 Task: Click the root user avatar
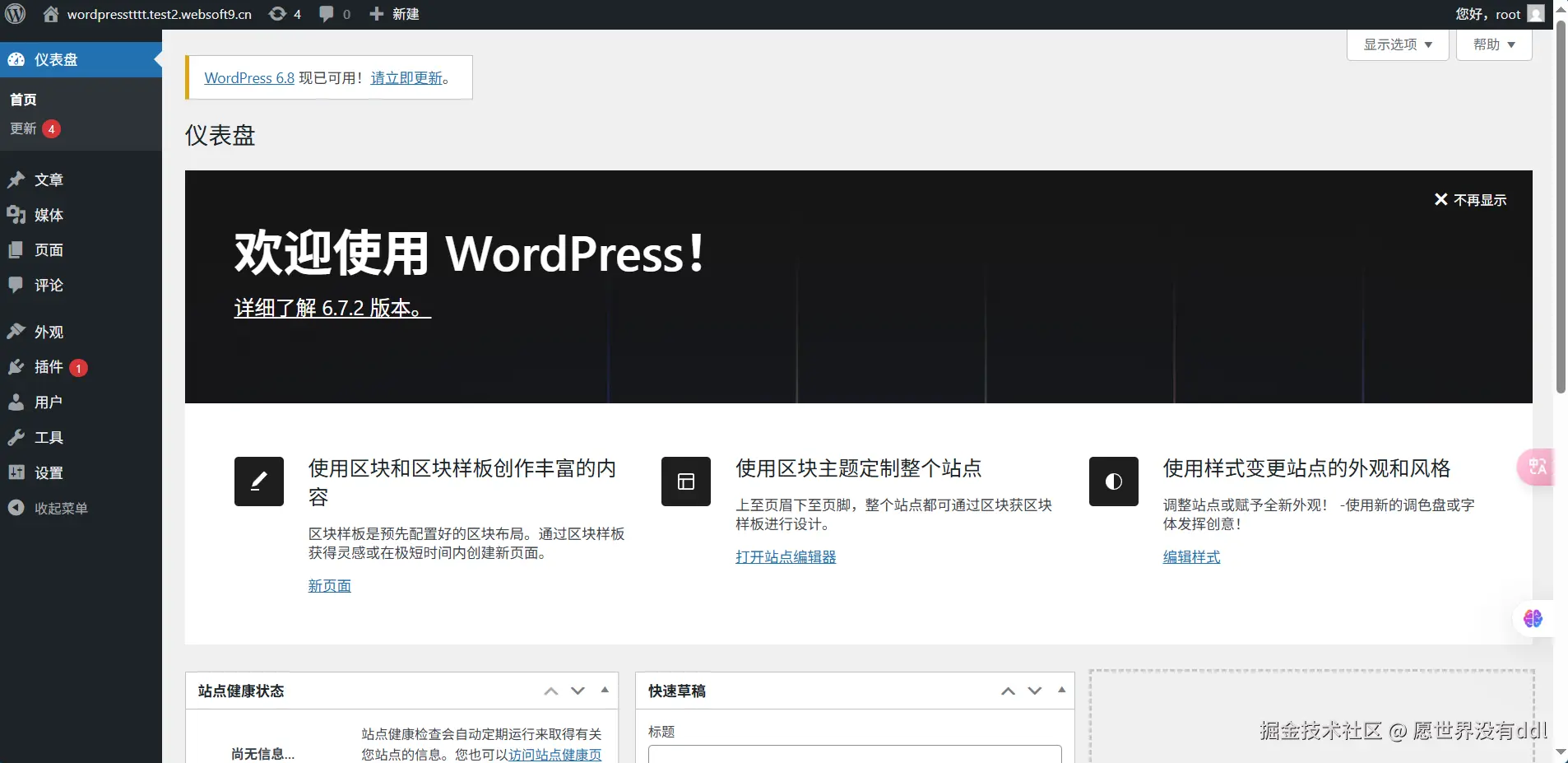pos(1536,14)
